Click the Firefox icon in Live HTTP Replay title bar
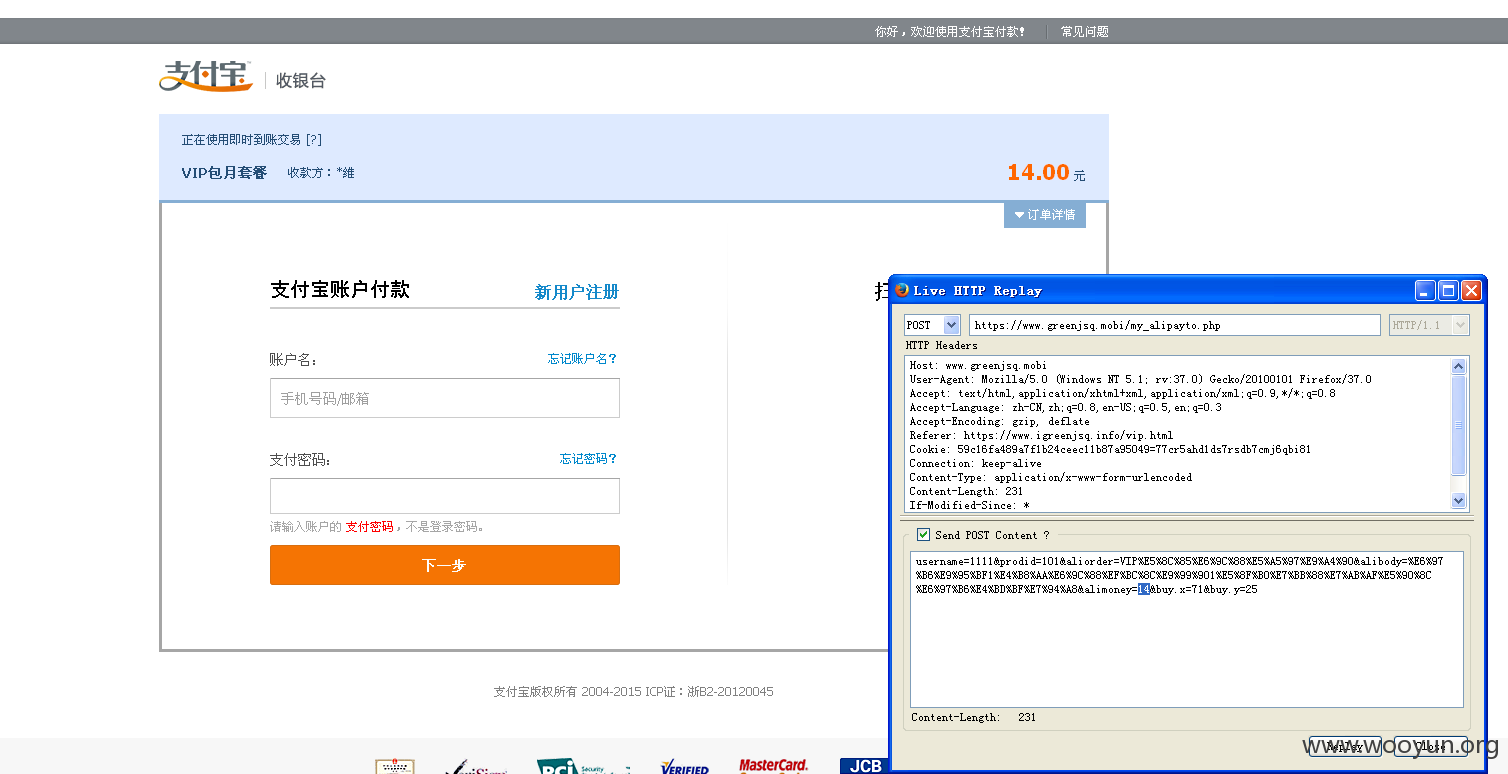This screenshot has height=774, width=1508. click(902, 290)
